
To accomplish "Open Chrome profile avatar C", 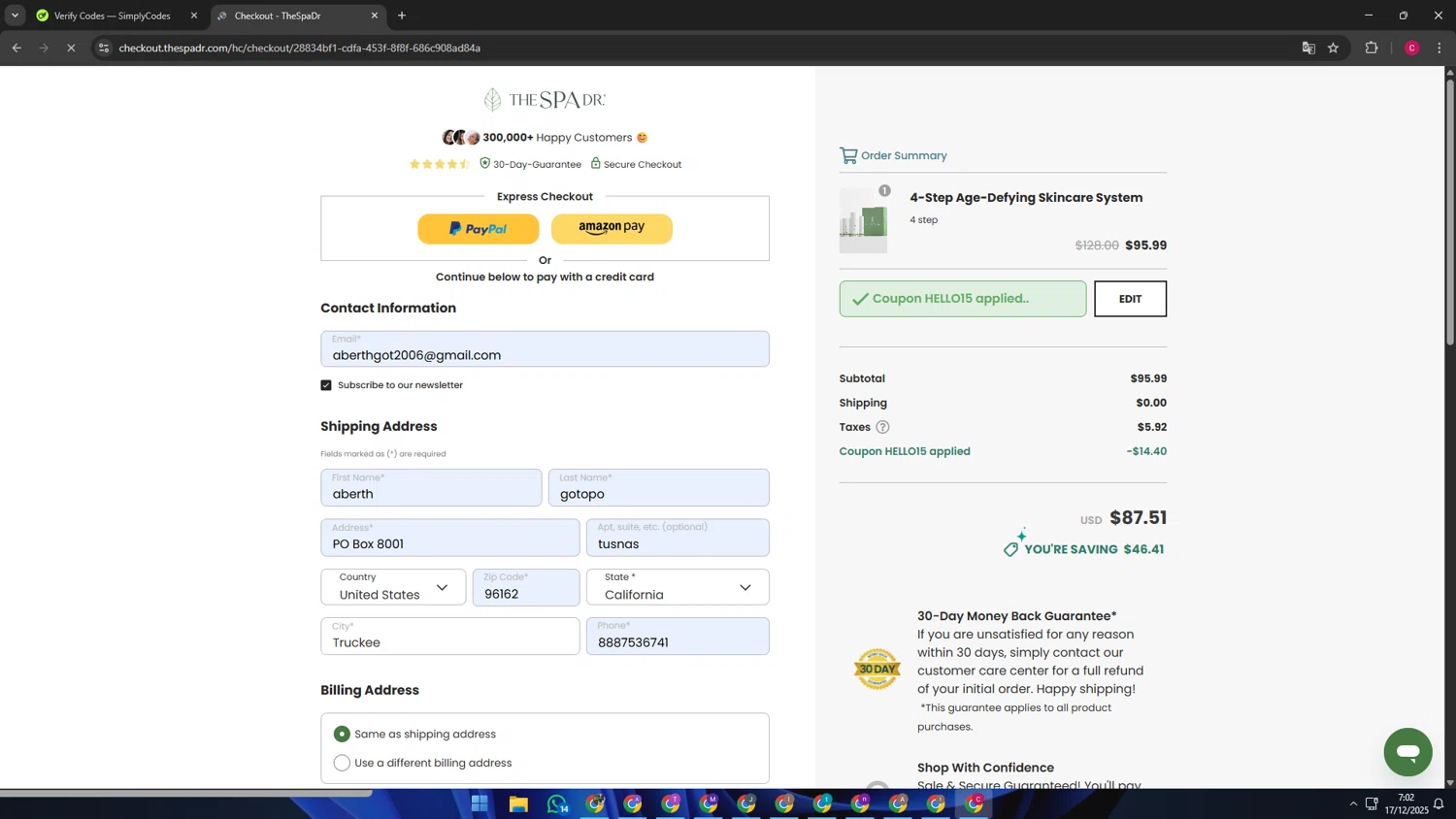I will [1412, 48].
